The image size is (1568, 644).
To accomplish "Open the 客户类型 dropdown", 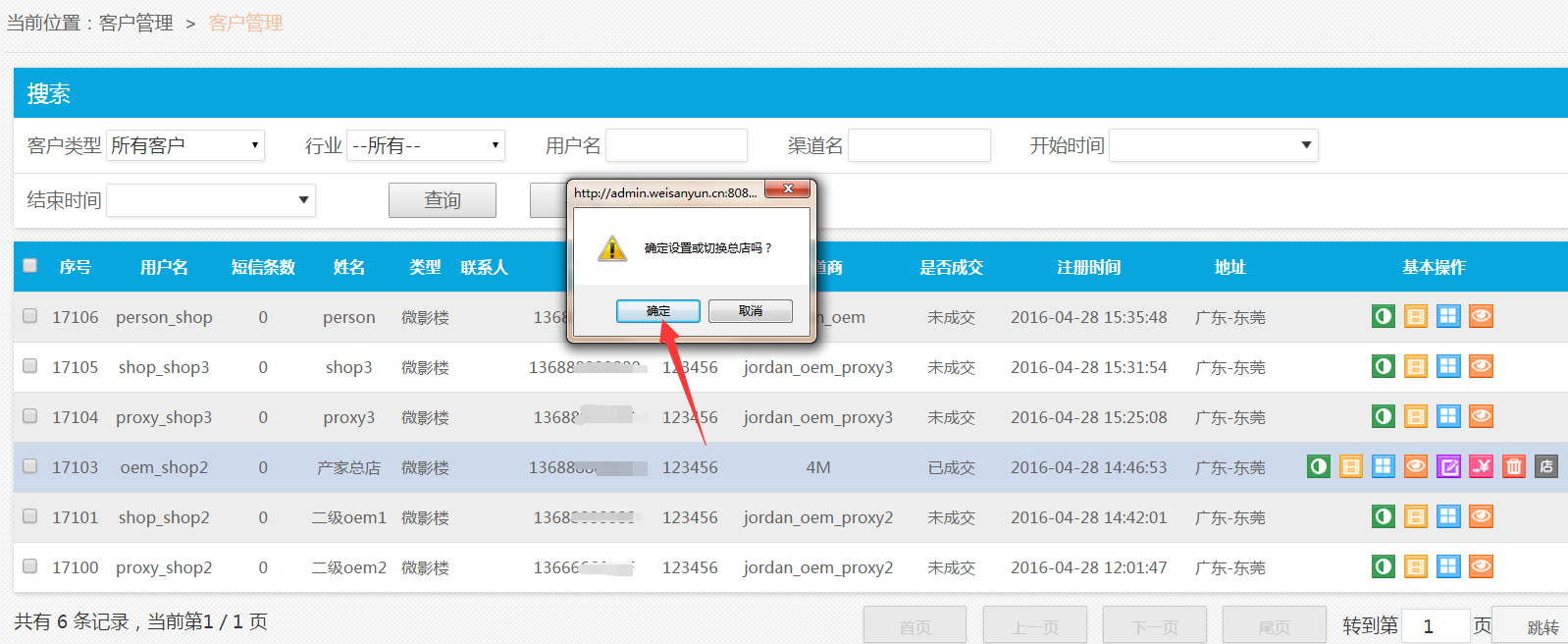I will pyautogui.click(x=185, y=145).
